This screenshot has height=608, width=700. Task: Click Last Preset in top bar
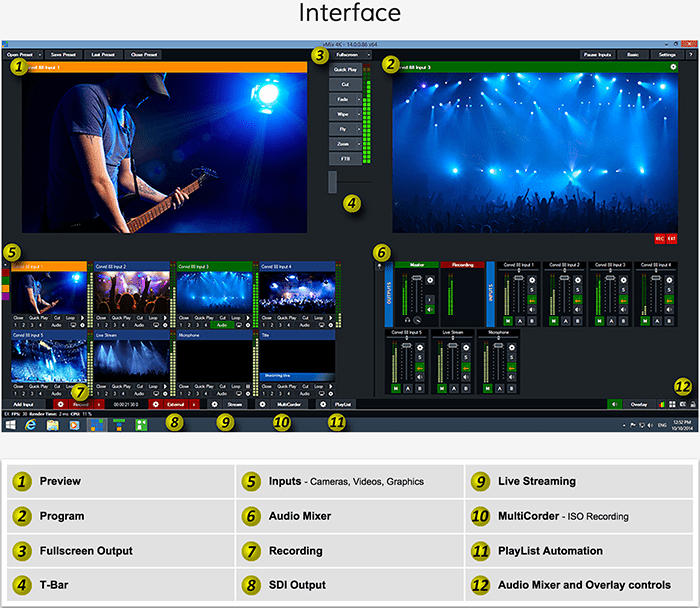tap(103, 54)
